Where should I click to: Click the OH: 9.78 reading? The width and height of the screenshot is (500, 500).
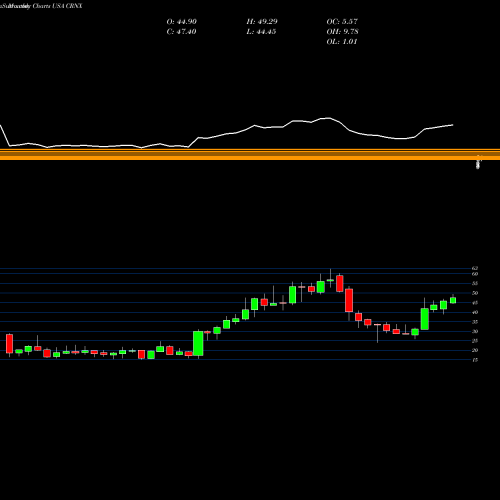click(x=342, y=32)
